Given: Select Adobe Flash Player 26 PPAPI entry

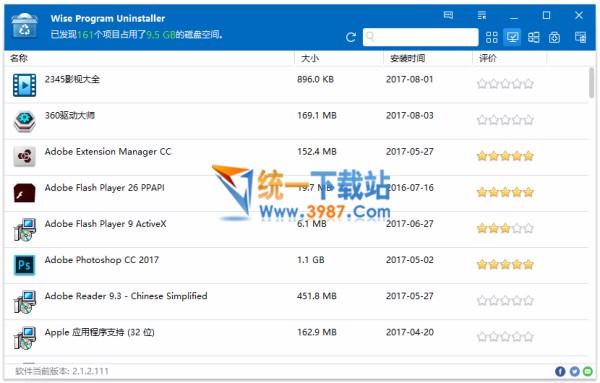Looking at the screenshot, I should click(104, 187).
